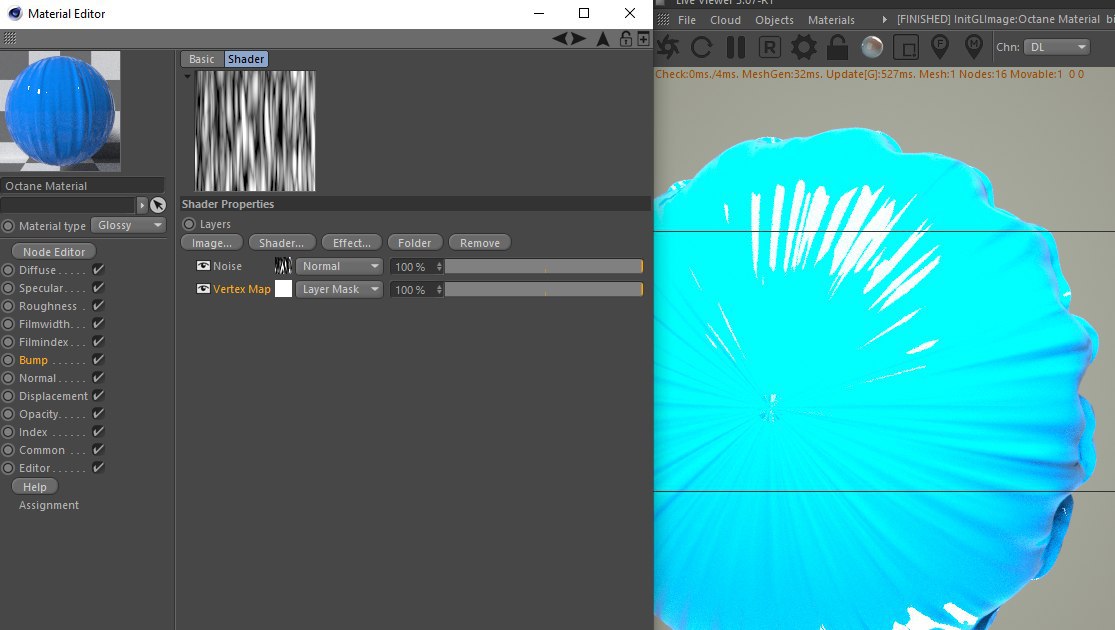Click the Live Viewer grip handle icon
The height and width of the screenshot is (630, 1115).
(663, 20)
